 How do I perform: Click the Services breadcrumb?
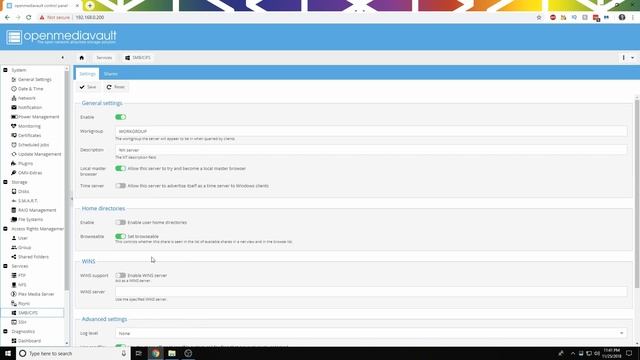point(104,58)
